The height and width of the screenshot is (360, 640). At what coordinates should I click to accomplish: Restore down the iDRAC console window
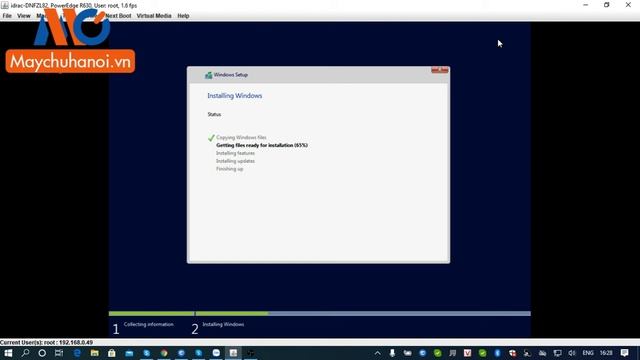[607, 5]
